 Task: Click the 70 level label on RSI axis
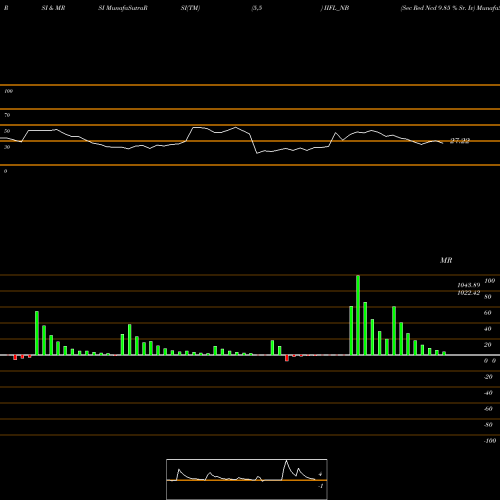(x=7, y=115)
